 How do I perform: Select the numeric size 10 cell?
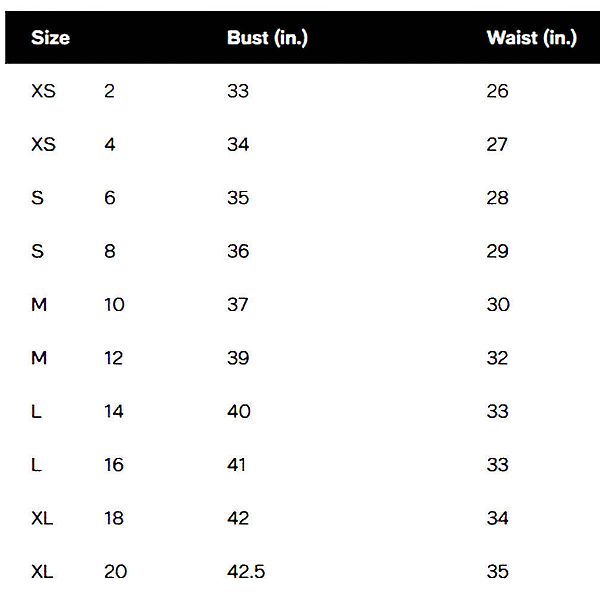tap(114, 305)
